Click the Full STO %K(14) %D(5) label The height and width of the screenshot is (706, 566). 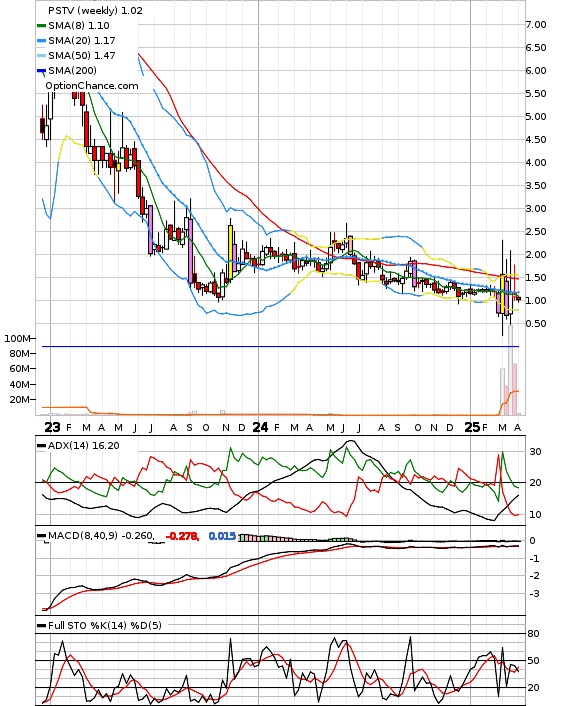pos(104,625)
